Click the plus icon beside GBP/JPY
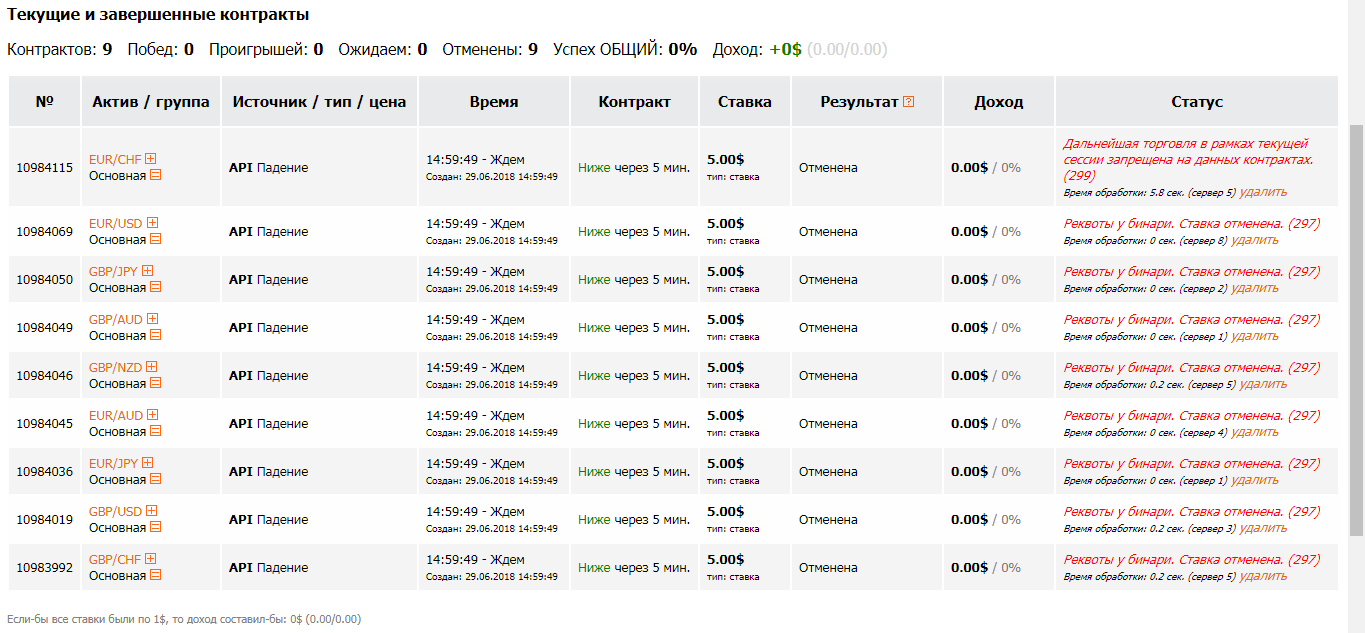This screenshot has width=1365, height=633. coord(148,271)
